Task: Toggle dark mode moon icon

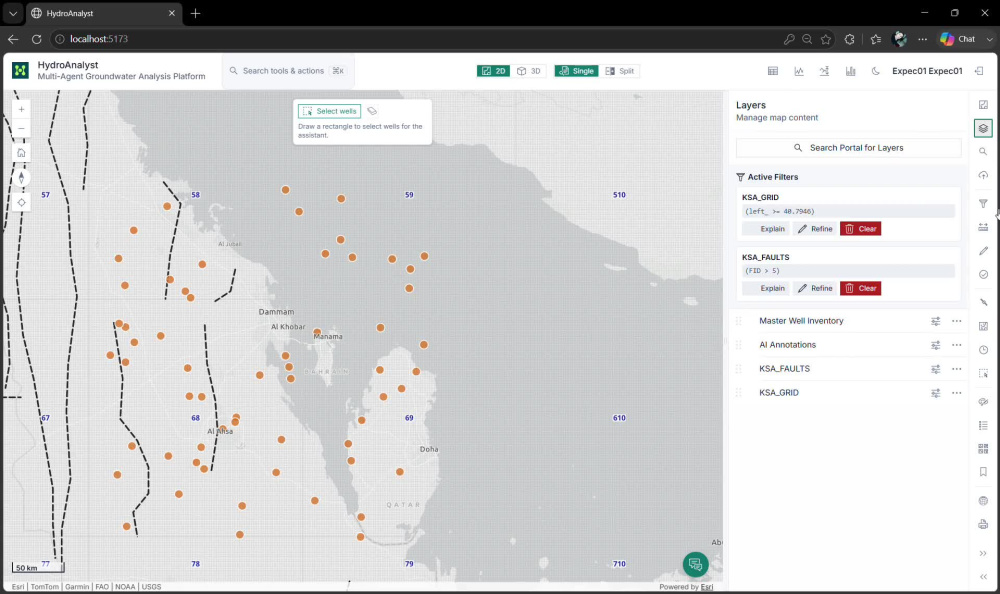Action: [x=876, y=71]
